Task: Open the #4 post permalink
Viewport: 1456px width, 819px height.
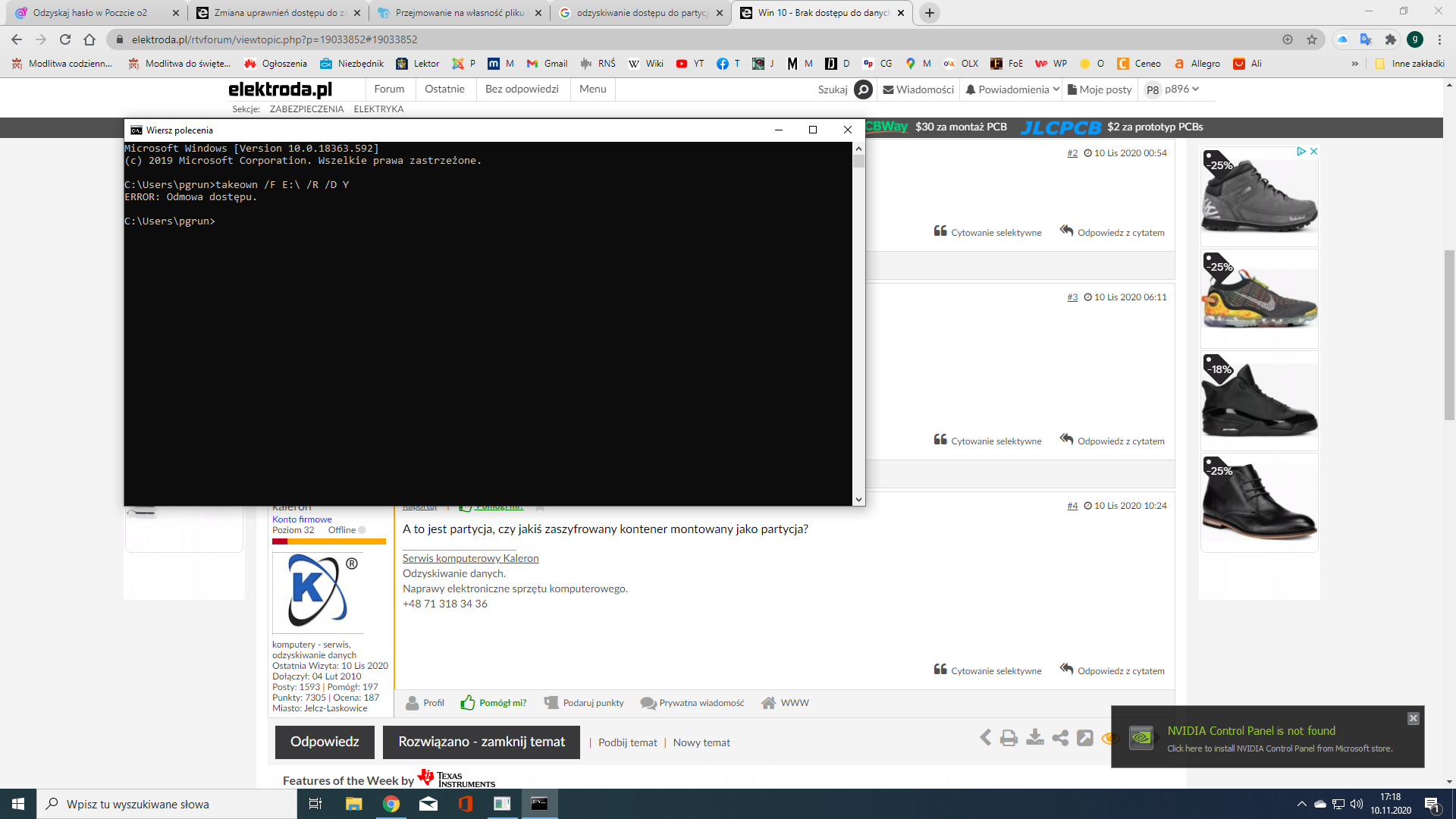Action: 1072,506
